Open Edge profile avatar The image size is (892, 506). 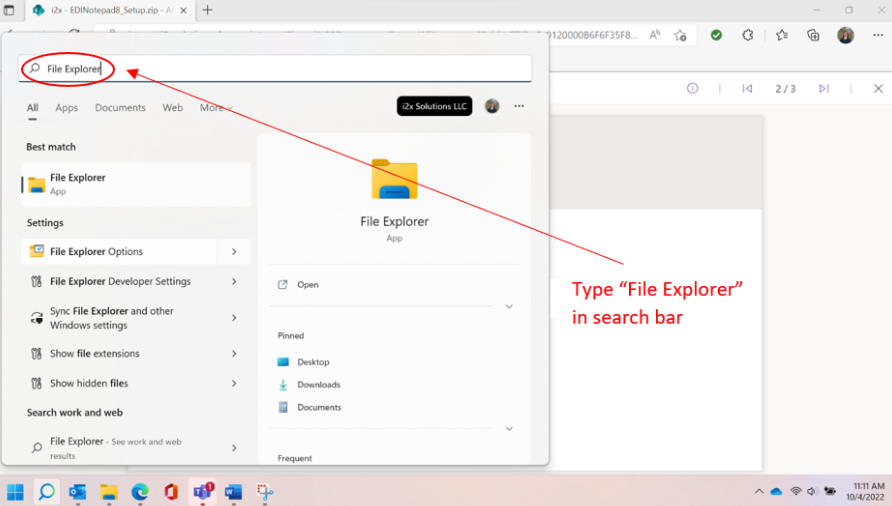click(x=846, y=35)
